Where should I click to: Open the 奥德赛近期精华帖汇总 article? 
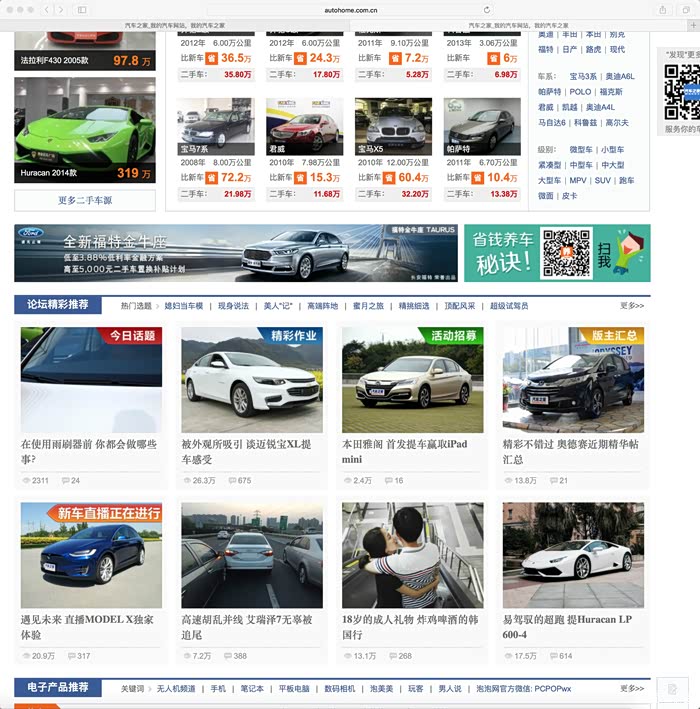[x=571, y=451]
